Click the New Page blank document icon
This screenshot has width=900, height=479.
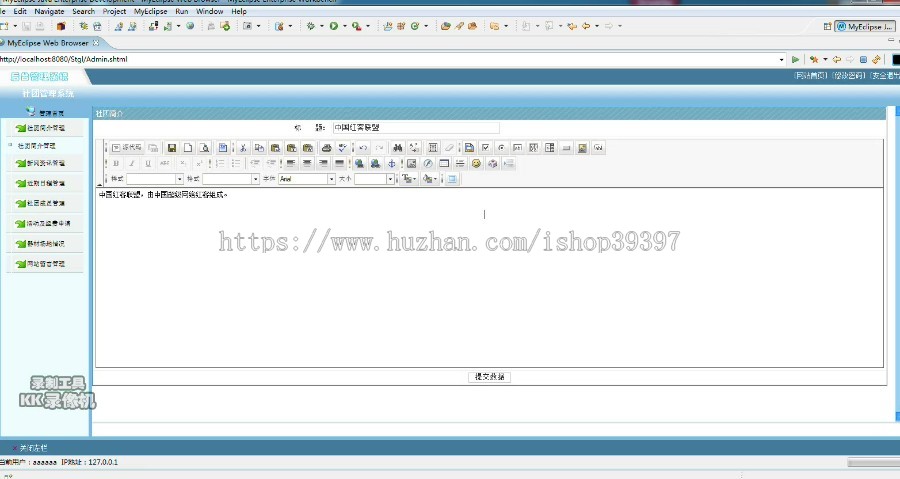(188, 148)
